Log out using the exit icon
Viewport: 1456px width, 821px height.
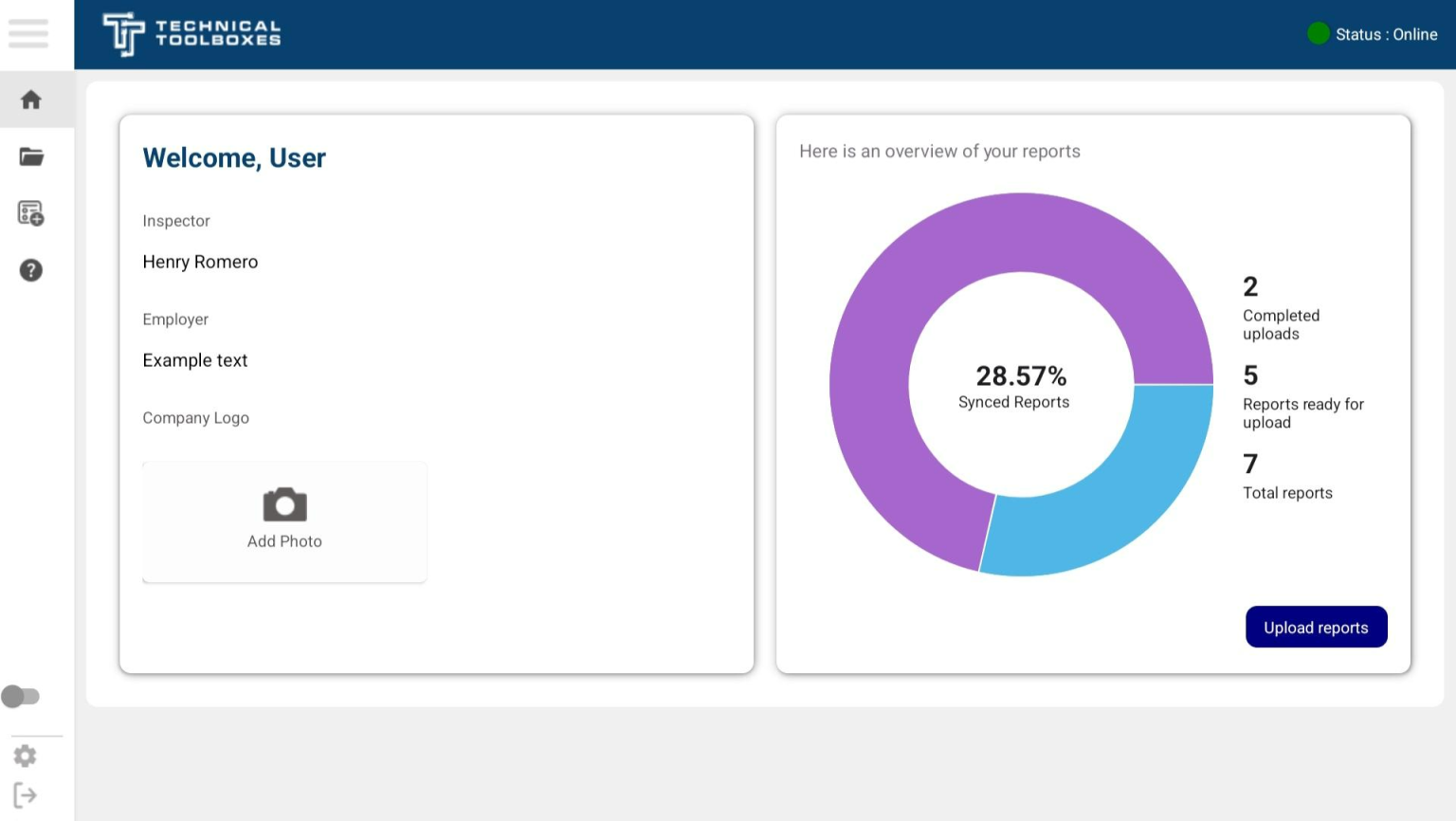[26, 795]
